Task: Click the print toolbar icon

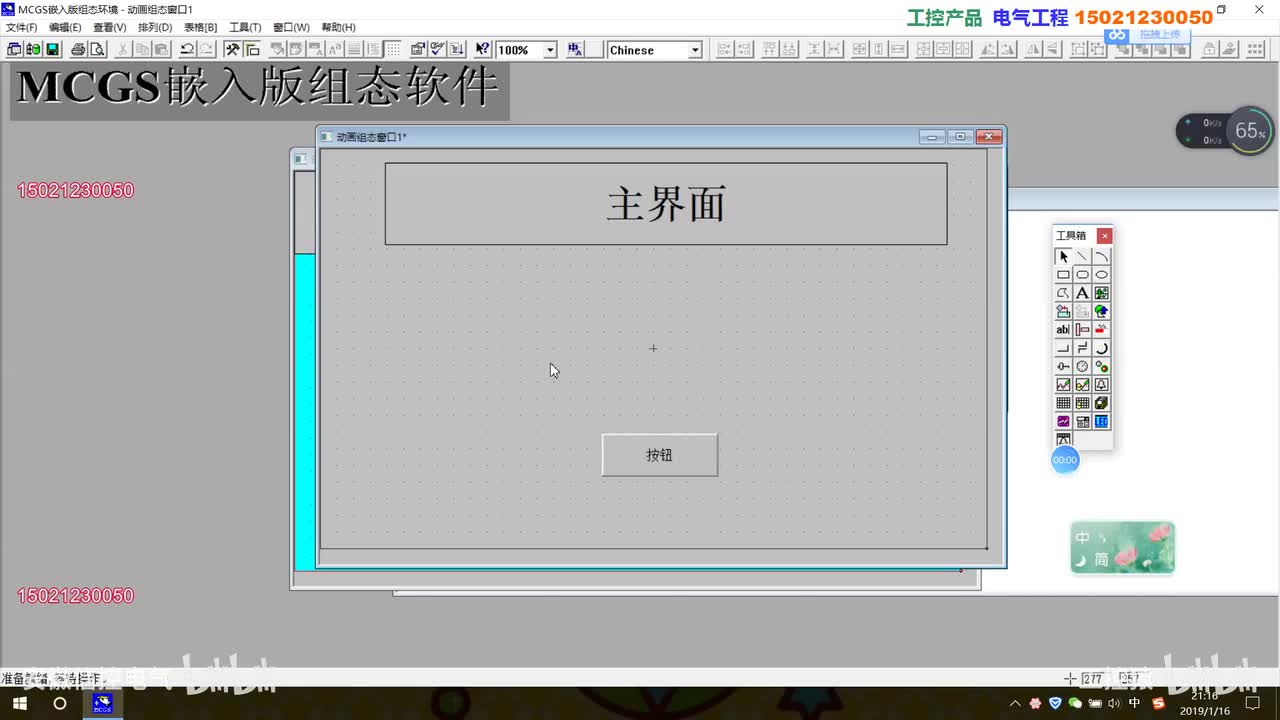Action: pos(78,49)
